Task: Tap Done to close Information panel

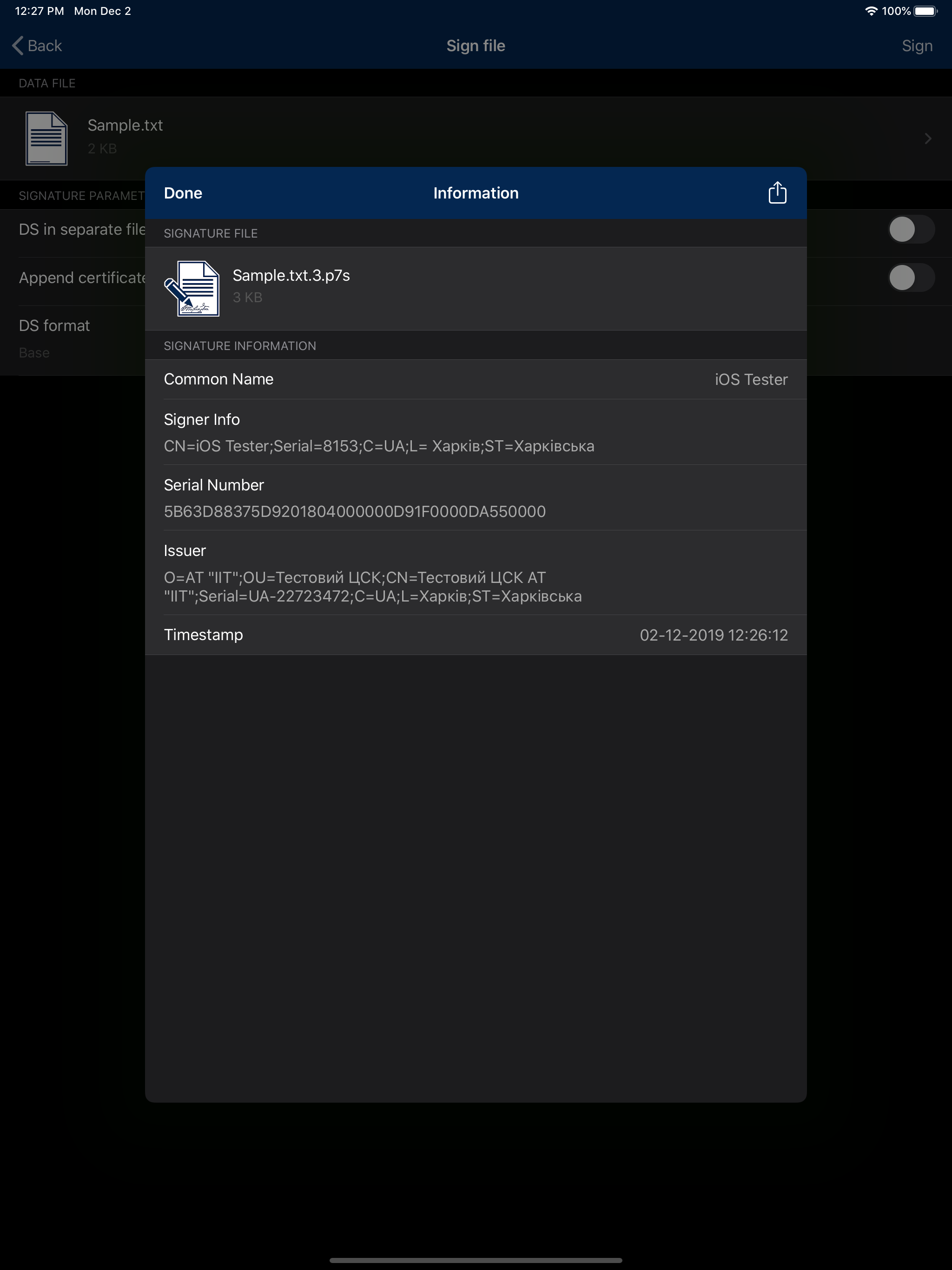Action: [x=183, y=193]
